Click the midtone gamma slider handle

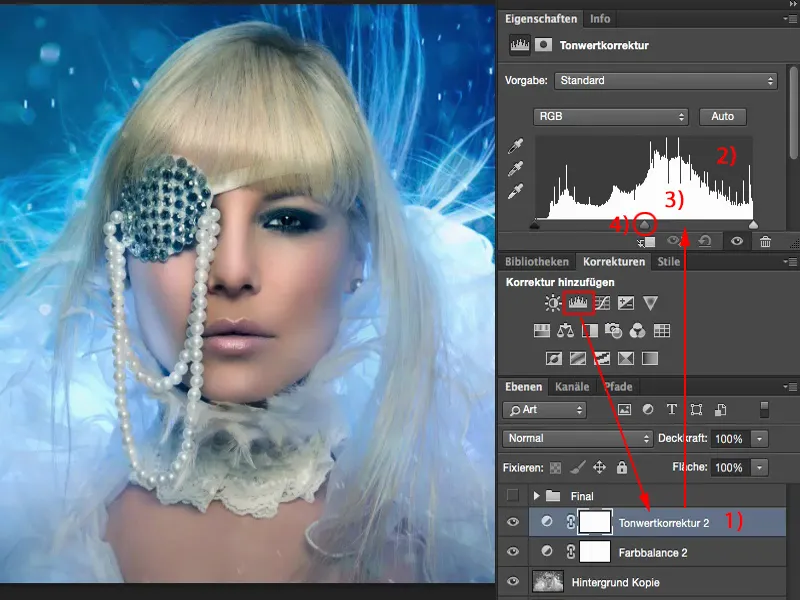coord(645,224)
